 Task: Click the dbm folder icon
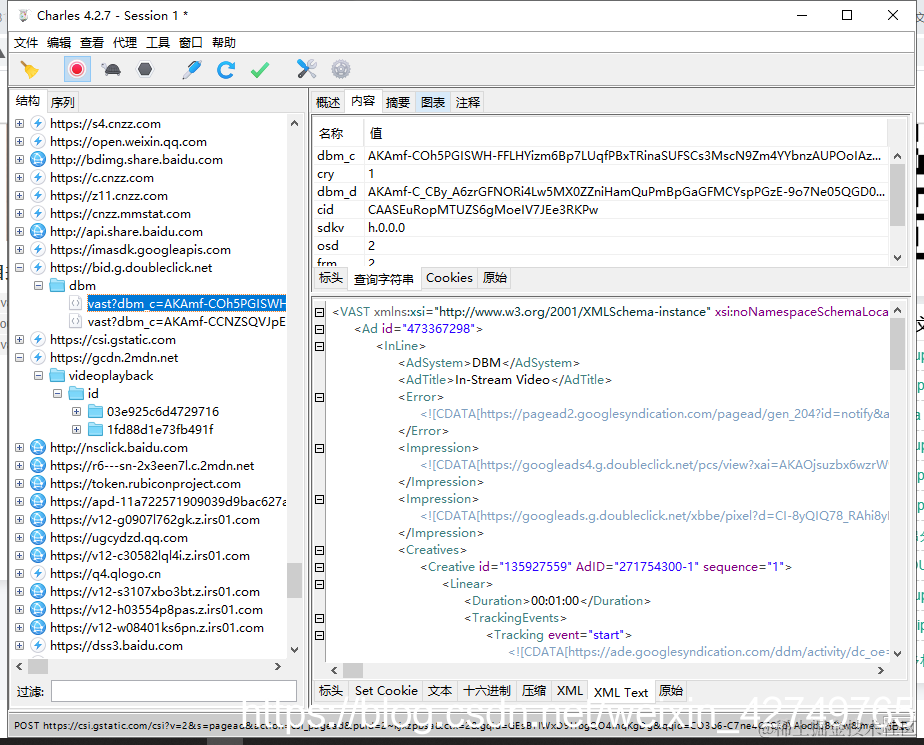click(57, 285)
